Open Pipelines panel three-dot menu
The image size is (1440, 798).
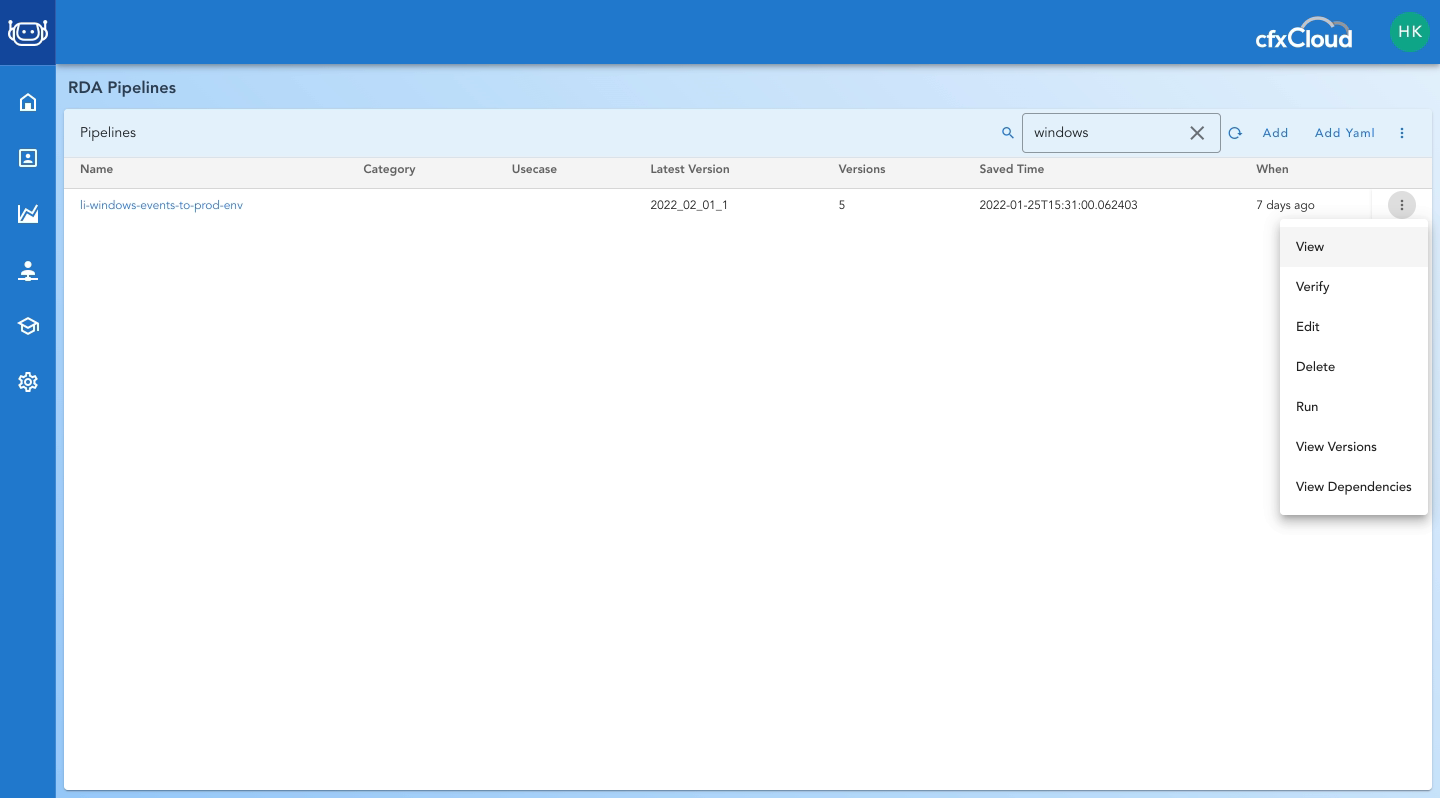pyautogui.click(x=1402, y=133)
